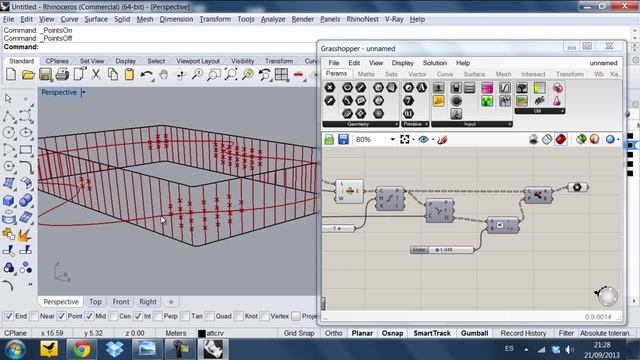Viewport: 640px width, 360px height.
Task: Open the Solution menu in Grasshopper
Action: point(435,63)
